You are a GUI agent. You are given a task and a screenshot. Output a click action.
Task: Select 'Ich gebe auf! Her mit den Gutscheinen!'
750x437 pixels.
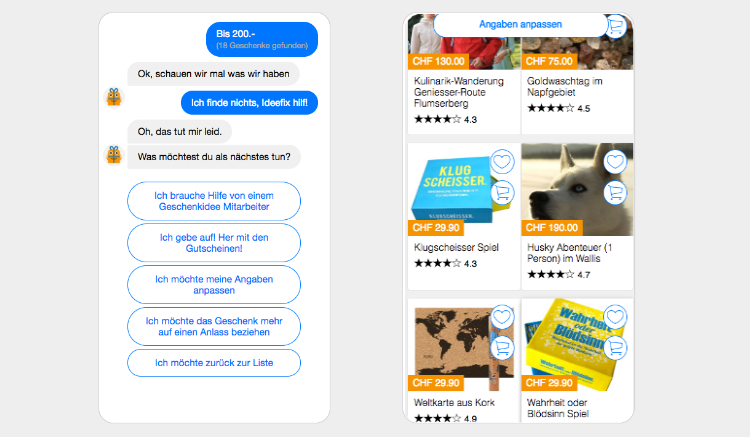(x=214, y=243)
